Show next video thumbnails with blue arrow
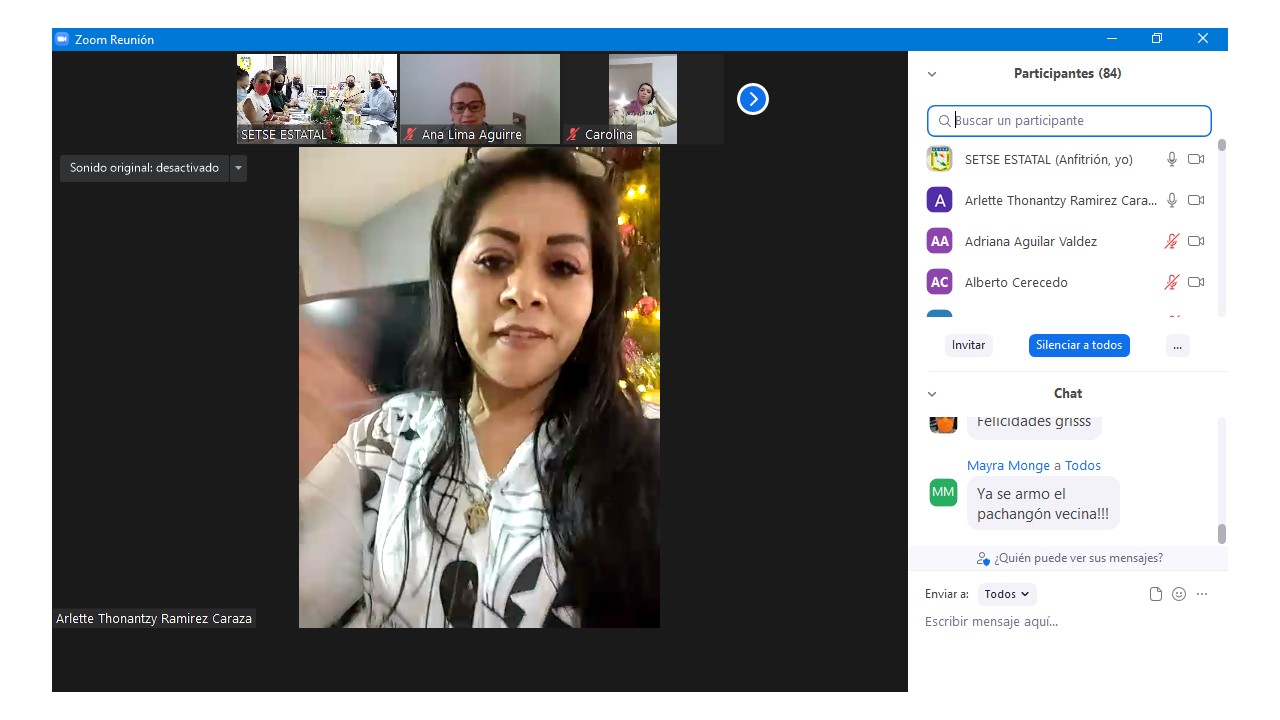The image size is (1280, 720). [x=753, y=99]
